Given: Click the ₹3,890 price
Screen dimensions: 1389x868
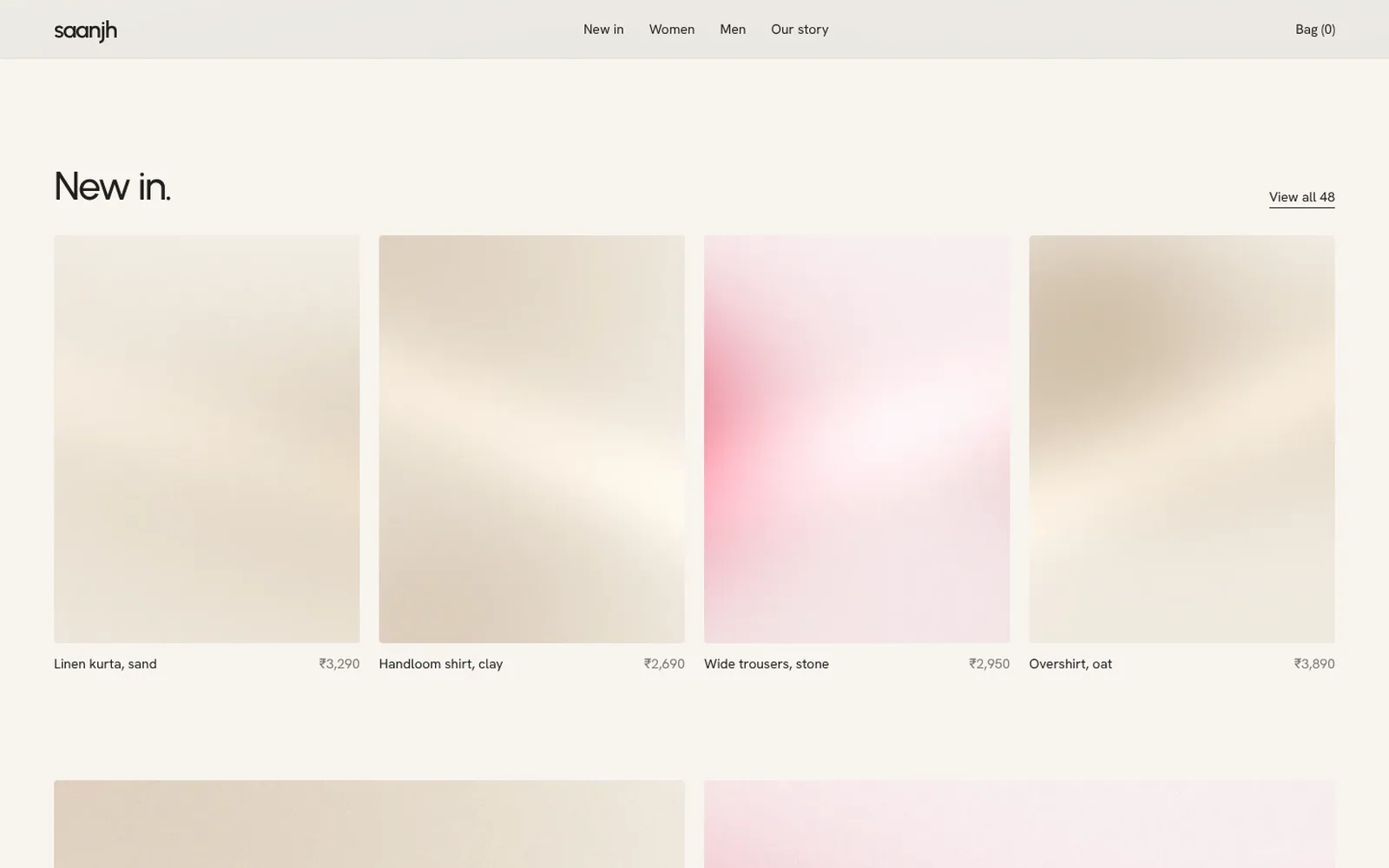Looking at the screenshot, I should (x=1314, y=664).
